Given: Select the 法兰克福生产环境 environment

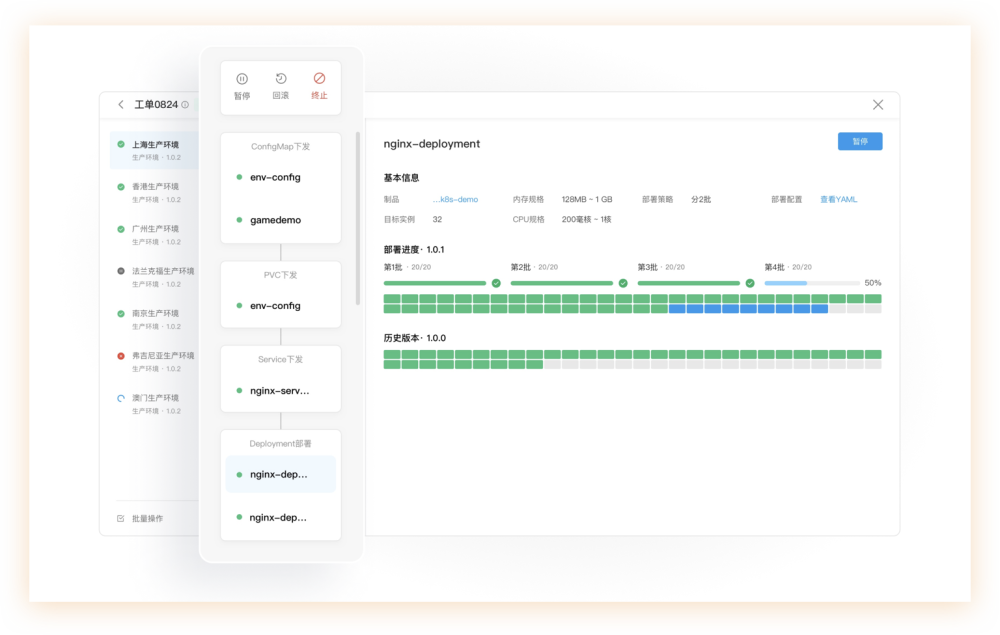Looking at the screenshot, I should coord(154,277).
